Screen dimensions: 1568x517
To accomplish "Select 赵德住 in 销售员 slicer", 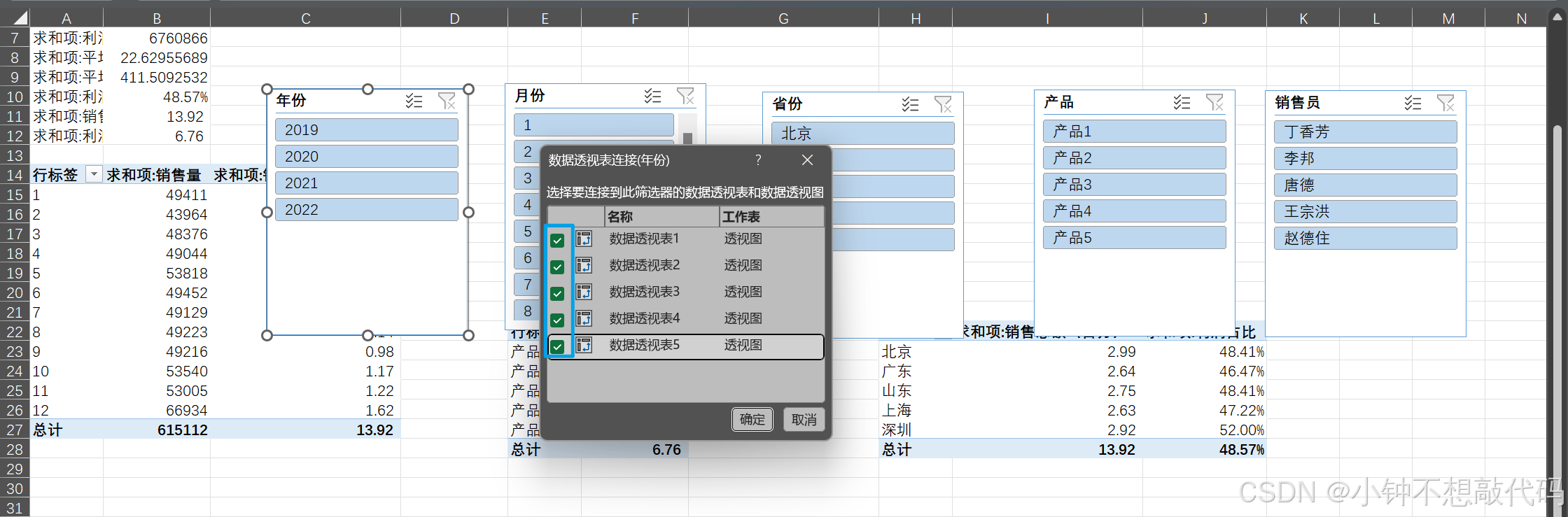I will click(x=1366, y=239).
